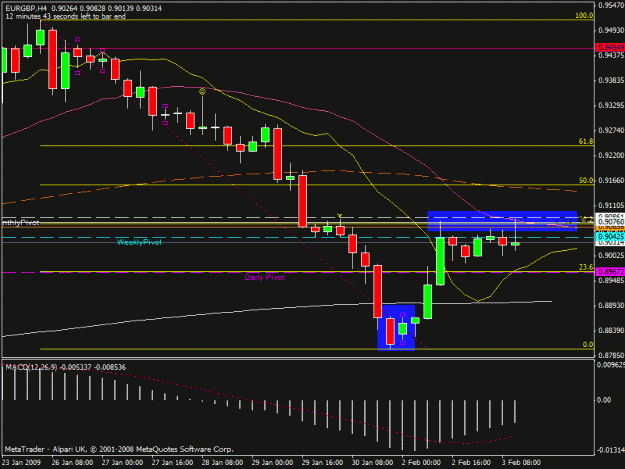Click the 0.87850 price on the scale

[611, 355]
